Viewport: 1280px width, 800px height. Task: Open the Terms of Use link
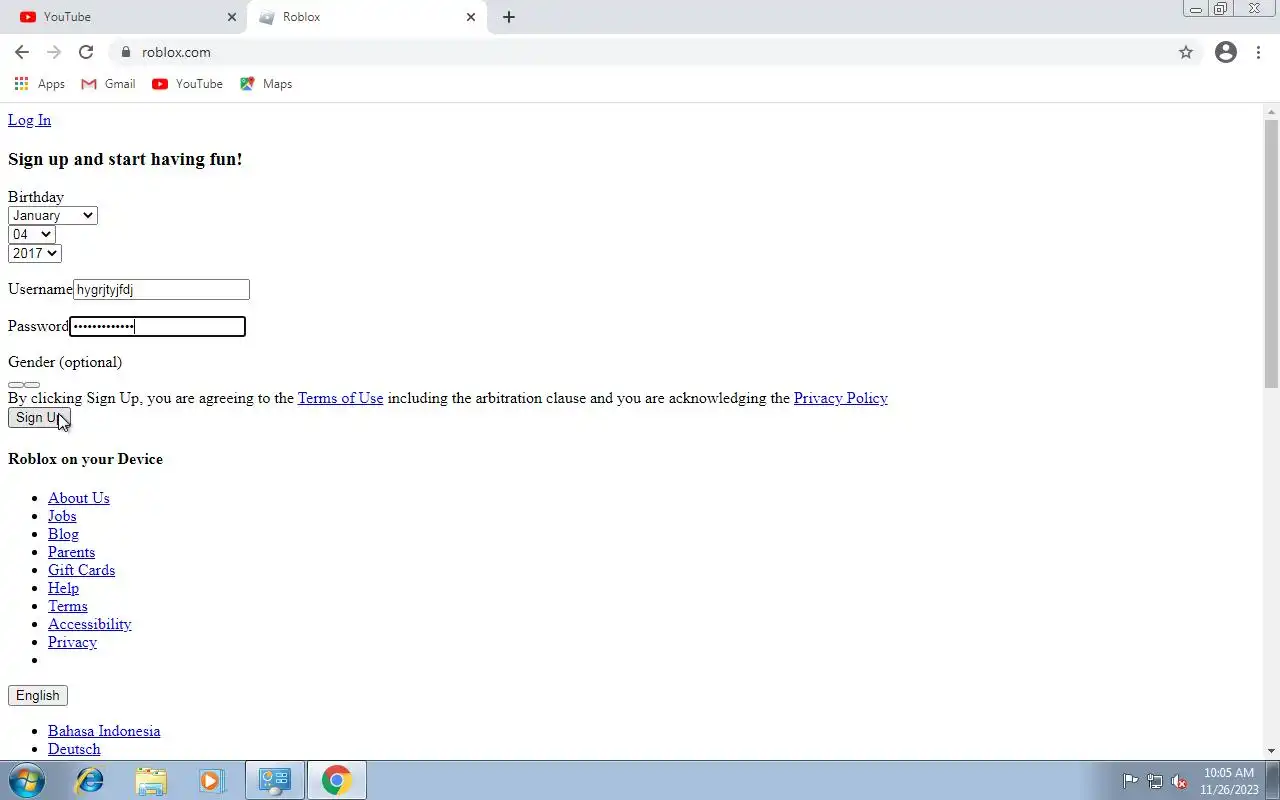tap(340, 398)
